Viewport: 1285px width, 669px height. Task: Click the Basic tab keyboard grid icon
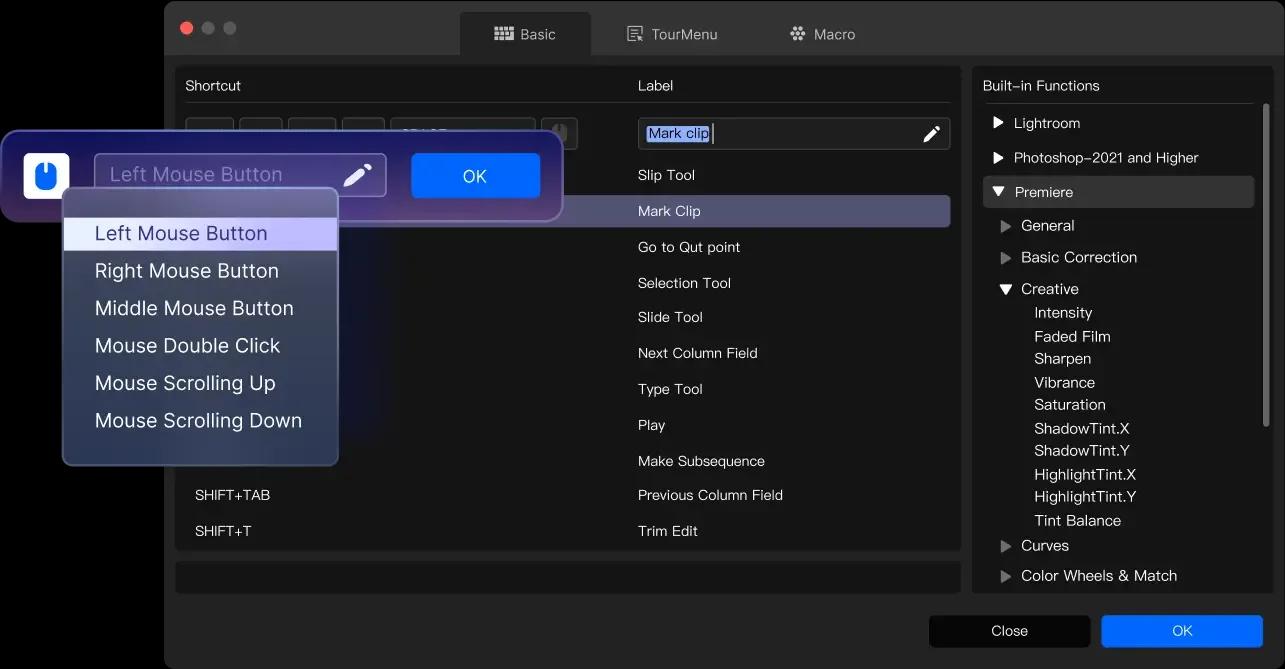(504, 34)
